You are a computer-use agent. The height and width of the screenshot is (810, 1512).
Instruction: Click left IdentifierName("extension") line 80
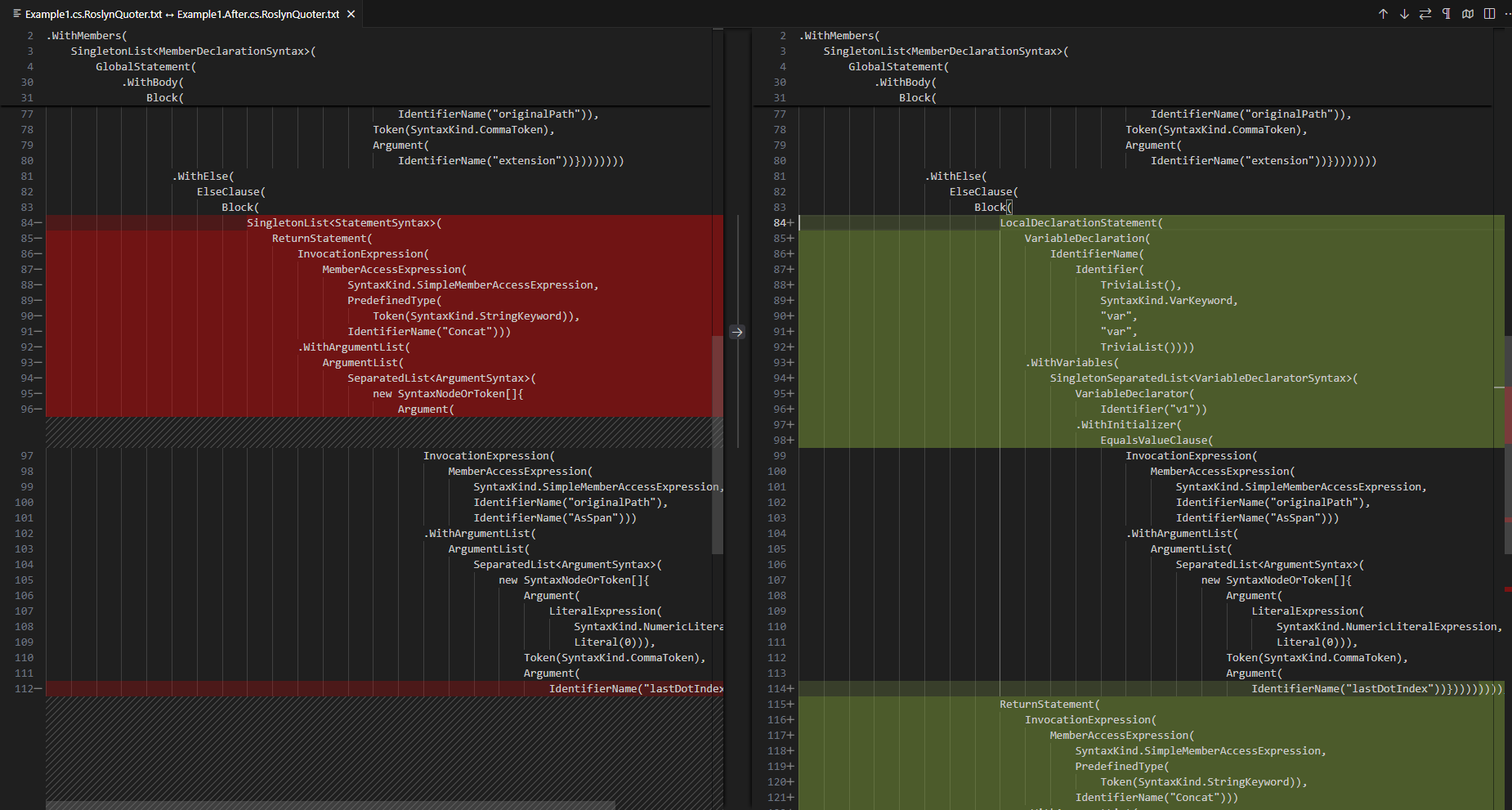pos(511,160)
